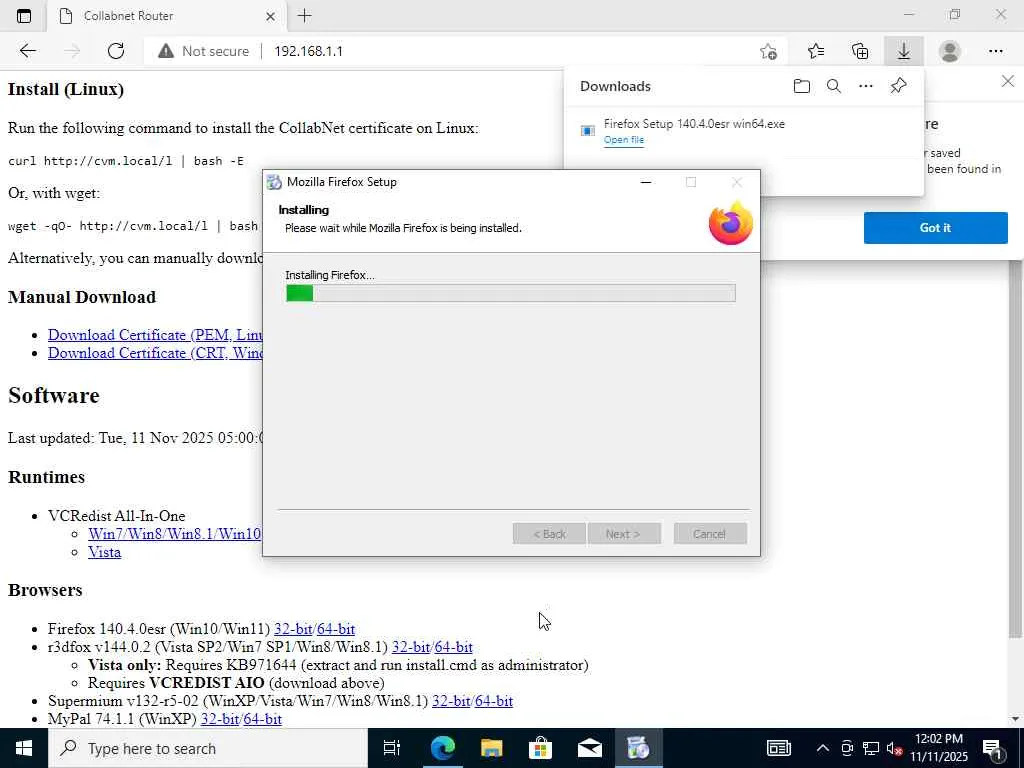Open the VCRedist Vista link
The width and height of the screenshot is (1024, 768).
pyautogui.click(x=104, y=552)
